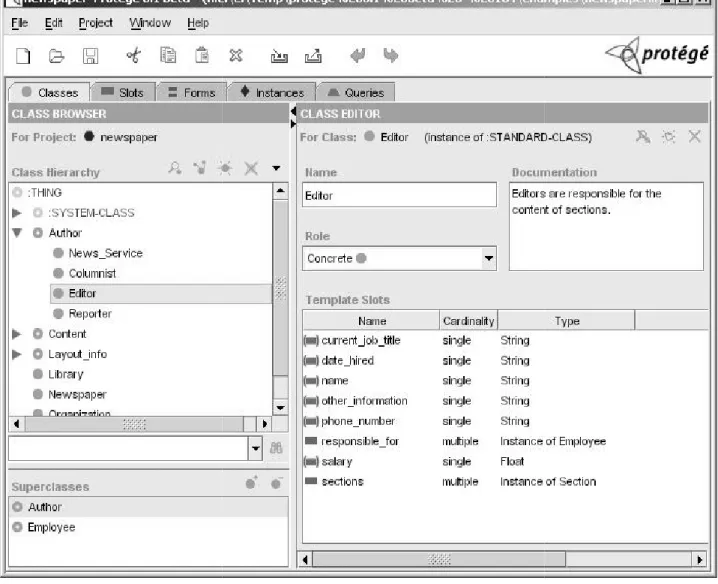
Task: Click Add Superclass icon
Action: (x=251, y=483)
